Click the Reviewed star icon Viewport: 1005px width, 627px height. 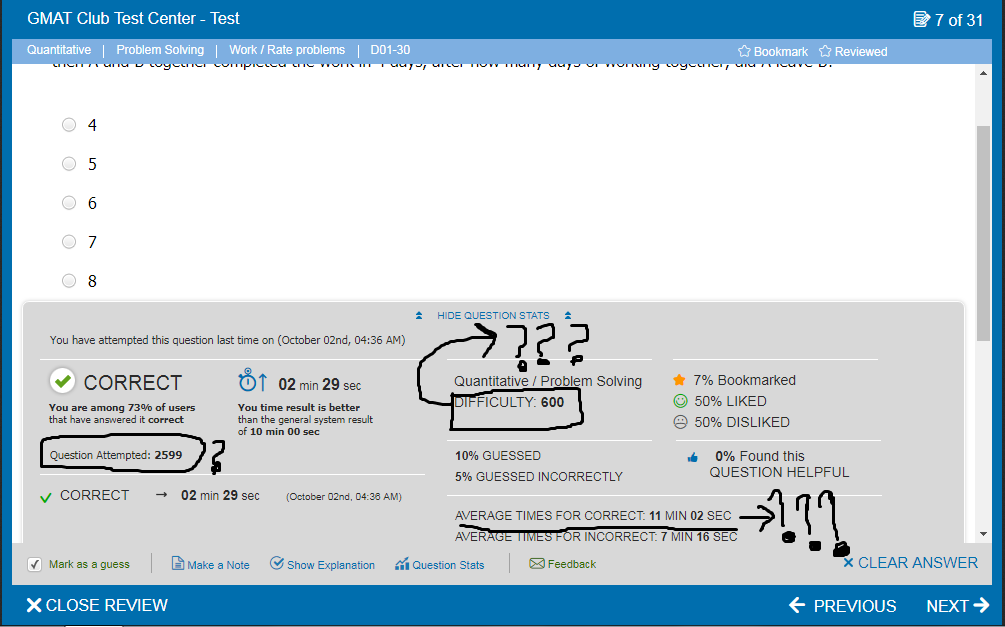(825, 51)
